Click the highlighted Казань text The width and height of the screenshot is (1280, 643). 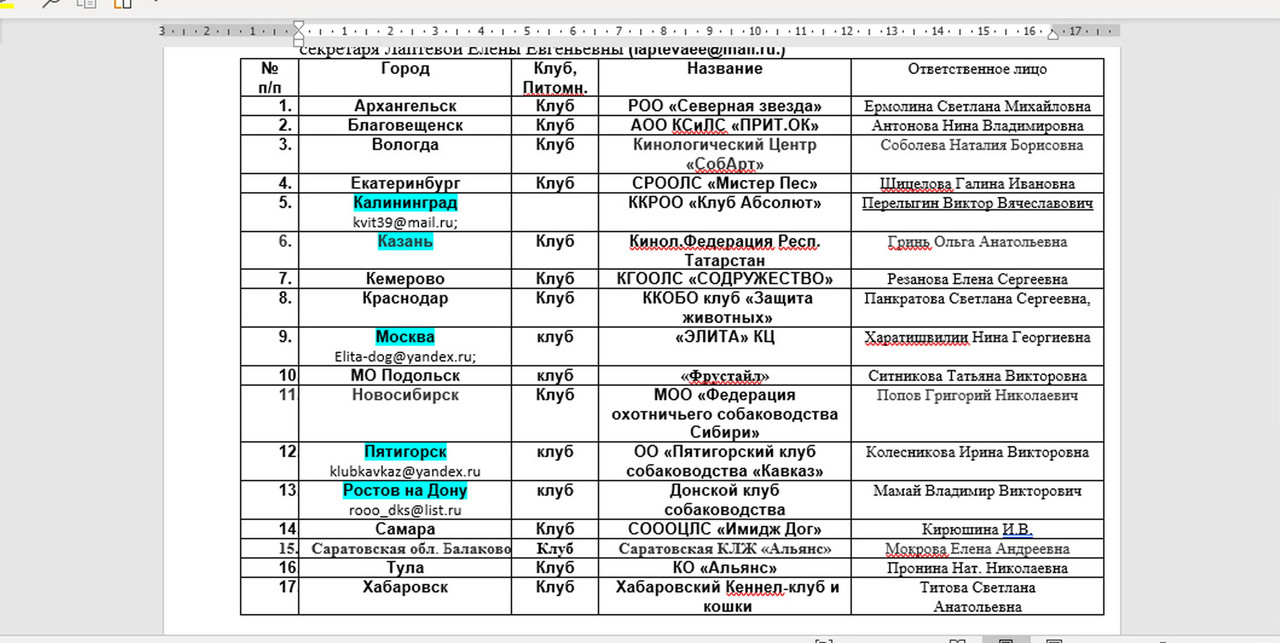[x=405, y=242]
